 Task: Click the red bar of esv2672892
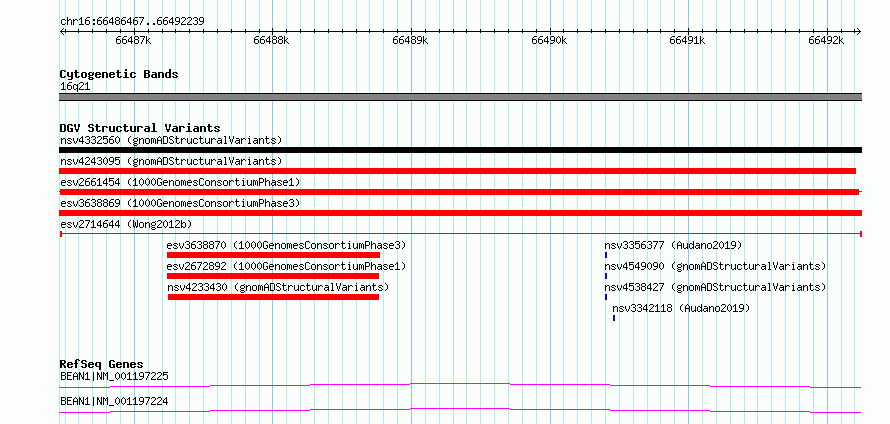pos(273,276)
